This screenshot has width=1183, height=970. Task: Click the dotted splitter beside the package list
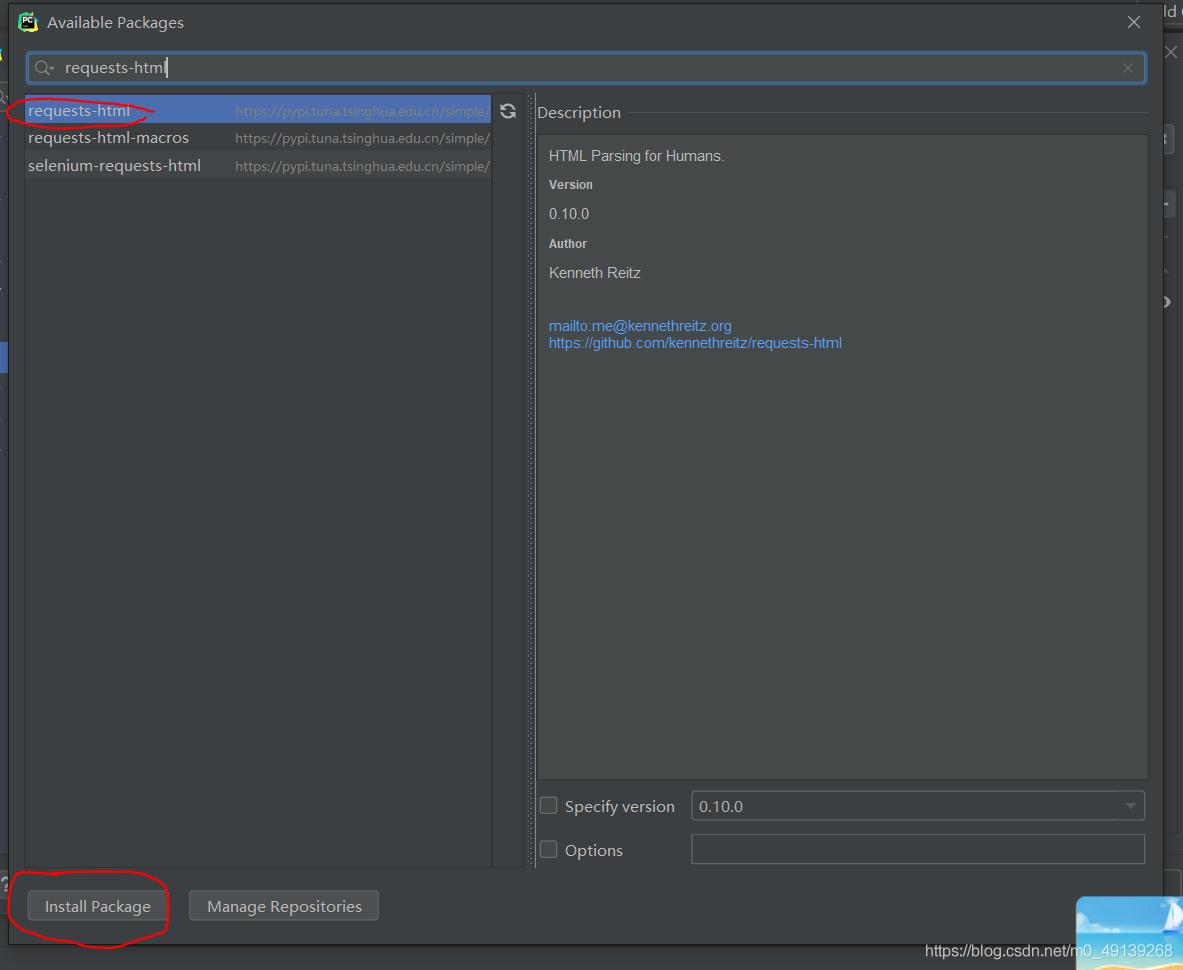coord(530,480)
